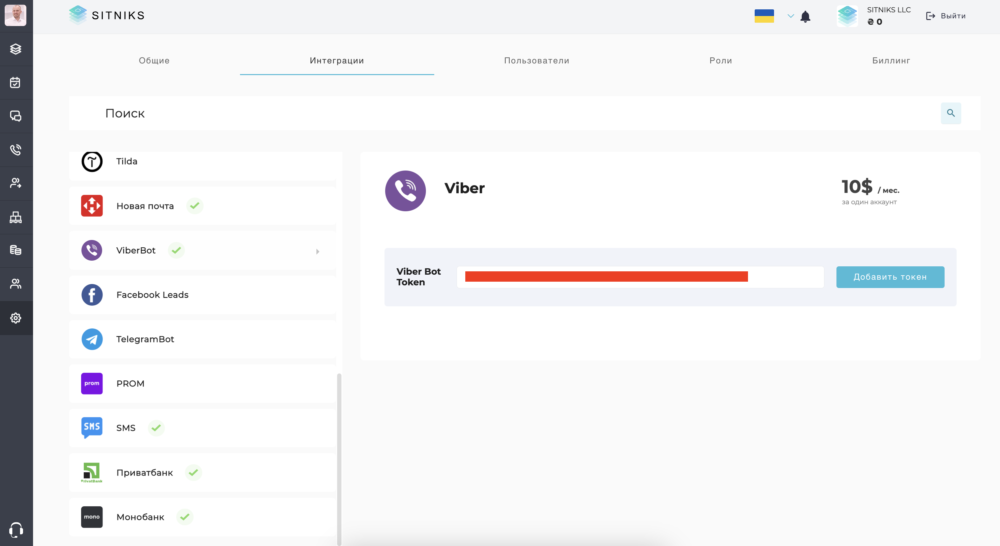Viewport: 1000px width, 546px height.
Task: Expand the ViberBot row arrow
Action: [x=318, y=251]
